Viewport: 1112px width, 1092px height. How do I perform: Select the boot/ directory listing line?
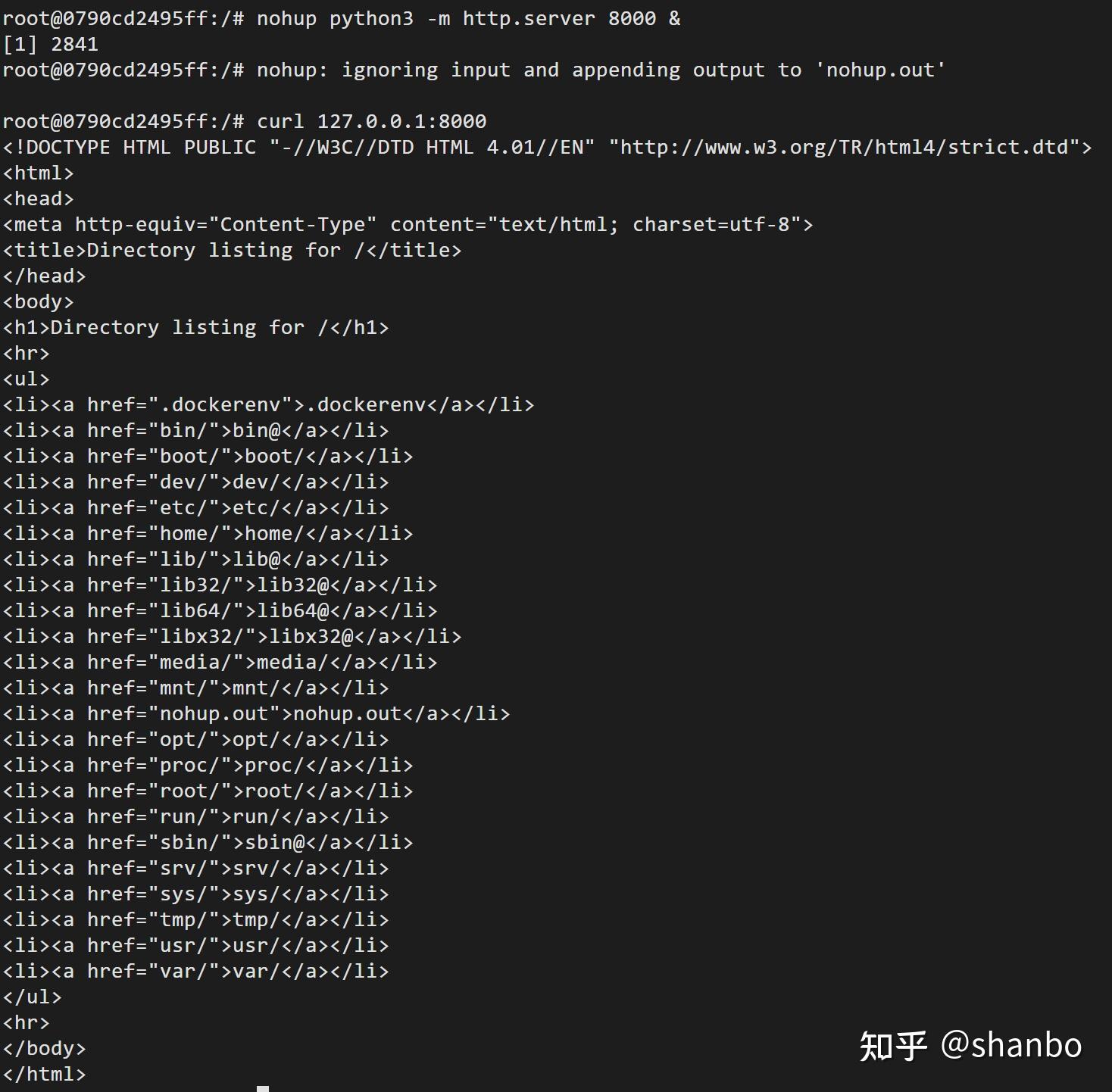click(x=208, y=457)
